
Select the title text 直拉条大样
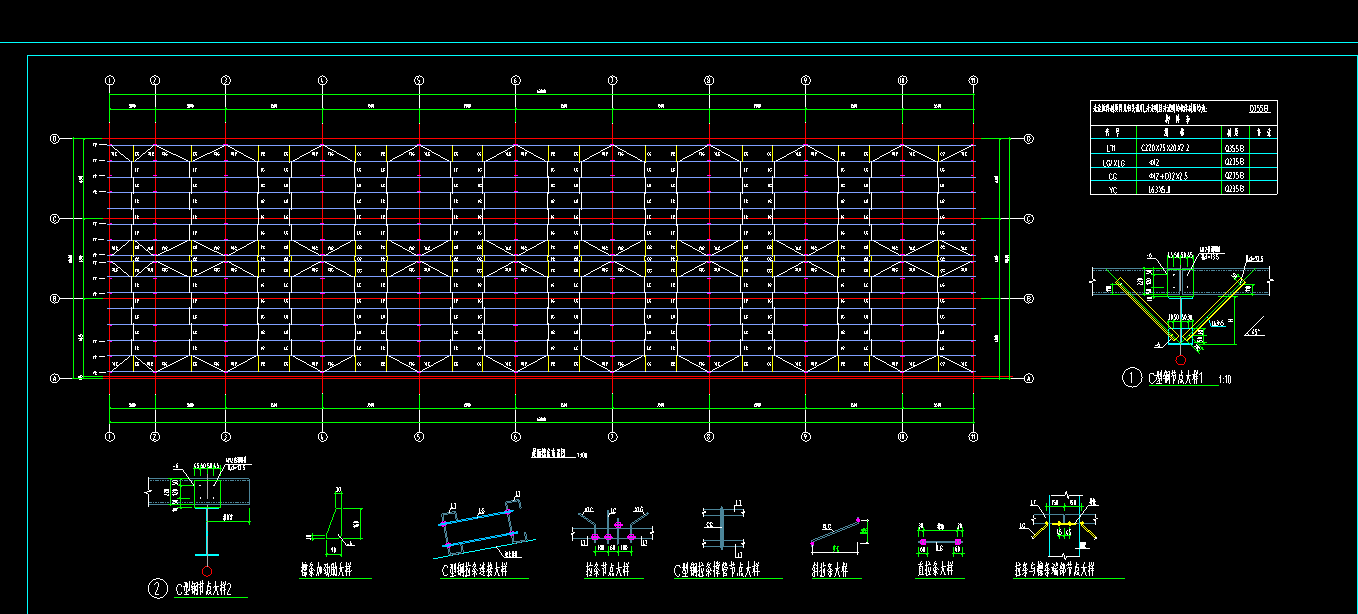click(x=935, y=570)
